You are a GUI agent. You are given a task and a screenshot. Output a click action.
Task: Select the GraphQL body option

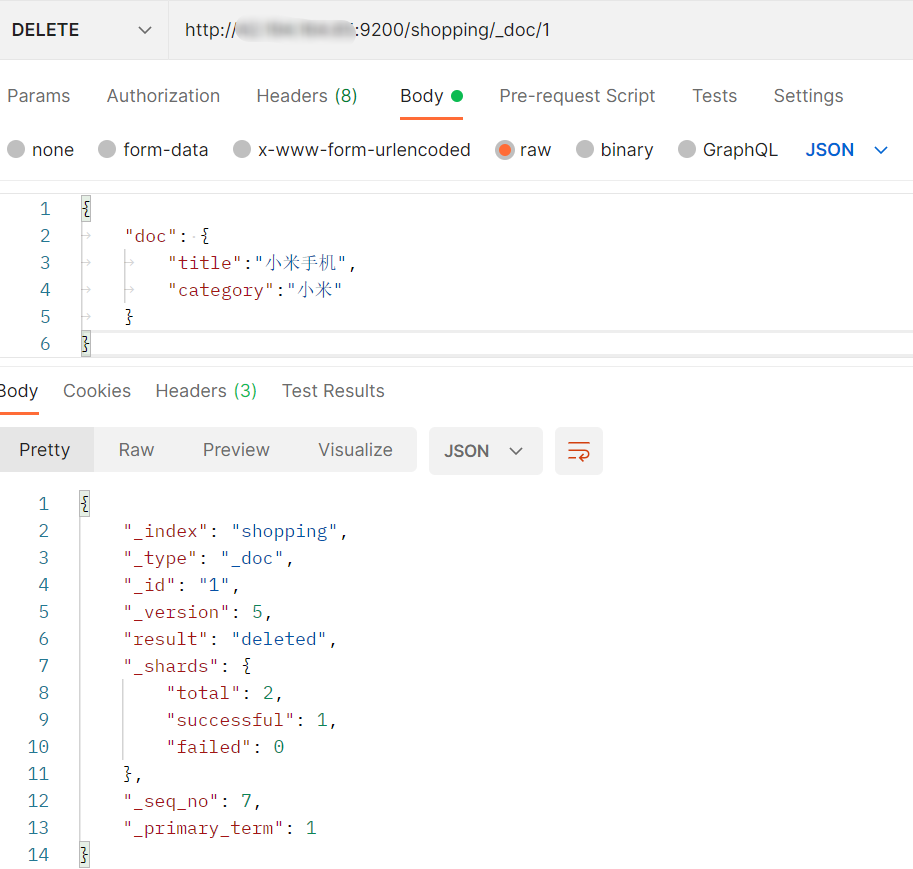[x=688, y=150]
